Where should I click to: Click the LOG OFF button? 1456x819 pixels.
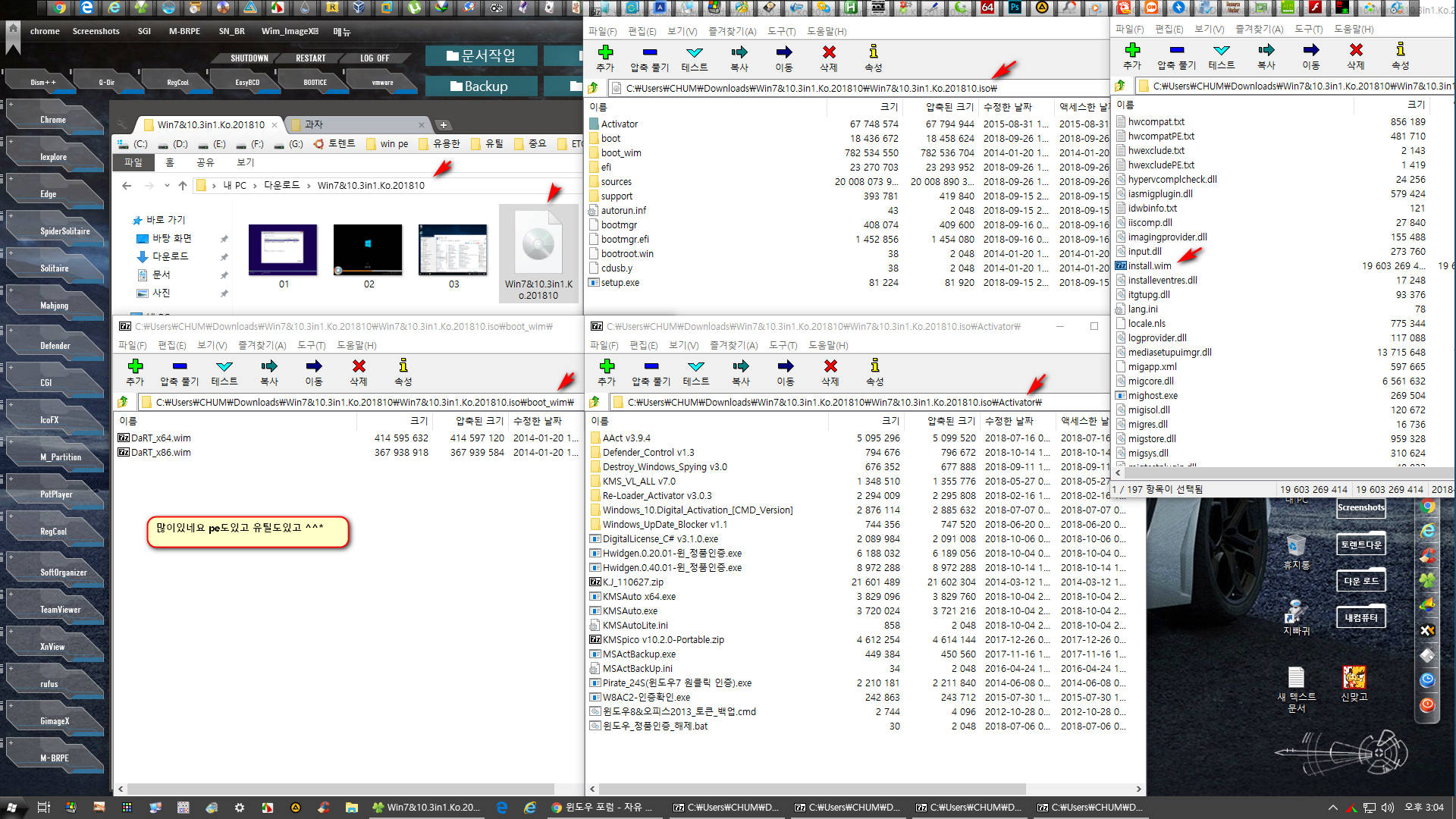coord(375,58)
